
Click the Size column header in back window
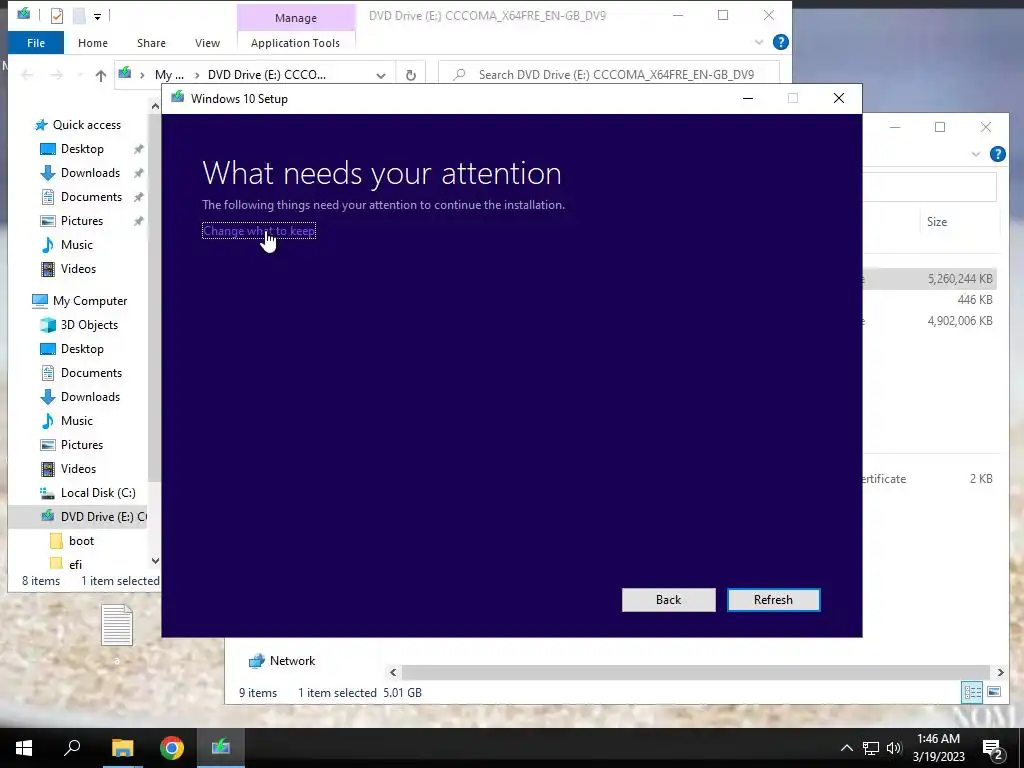point(936,222)
